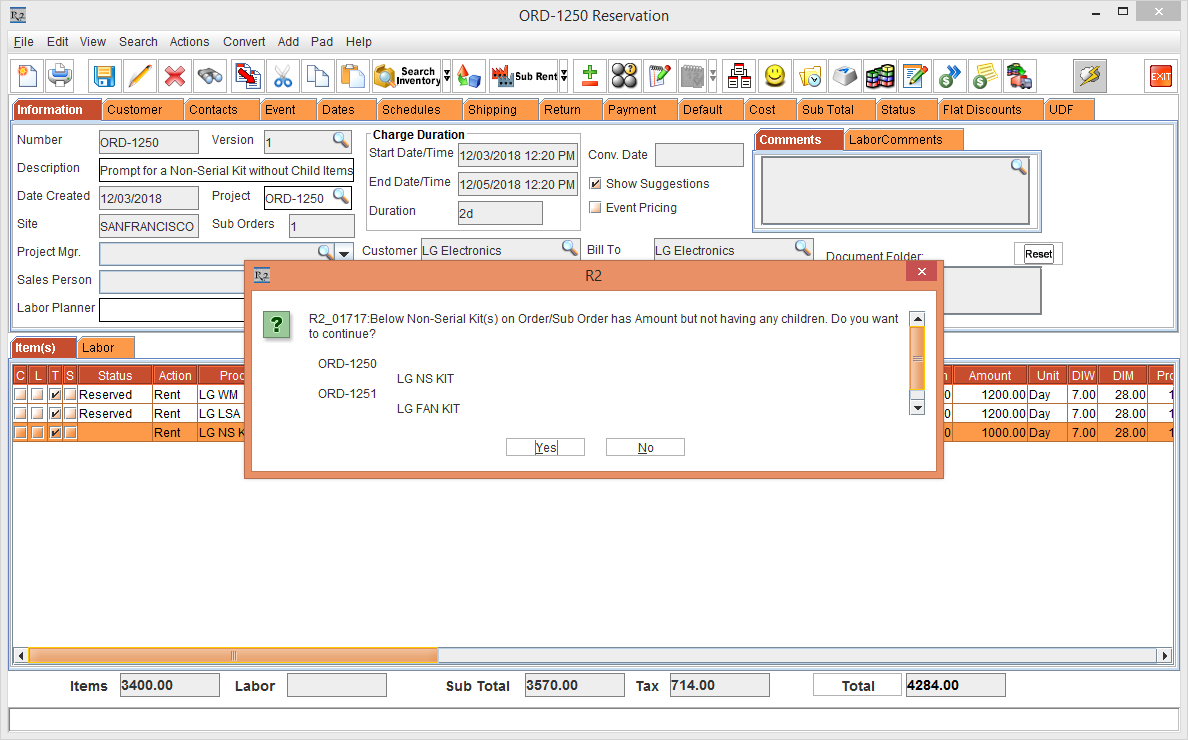1188x740 pixels.
Task: Click the pencil edit icon
Action: 139,76
